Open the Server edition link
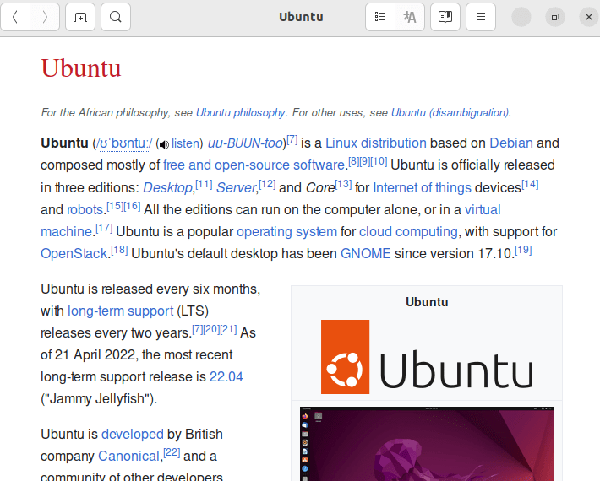The height and width of the screenshot is (481, 600). tap(236, 188)
